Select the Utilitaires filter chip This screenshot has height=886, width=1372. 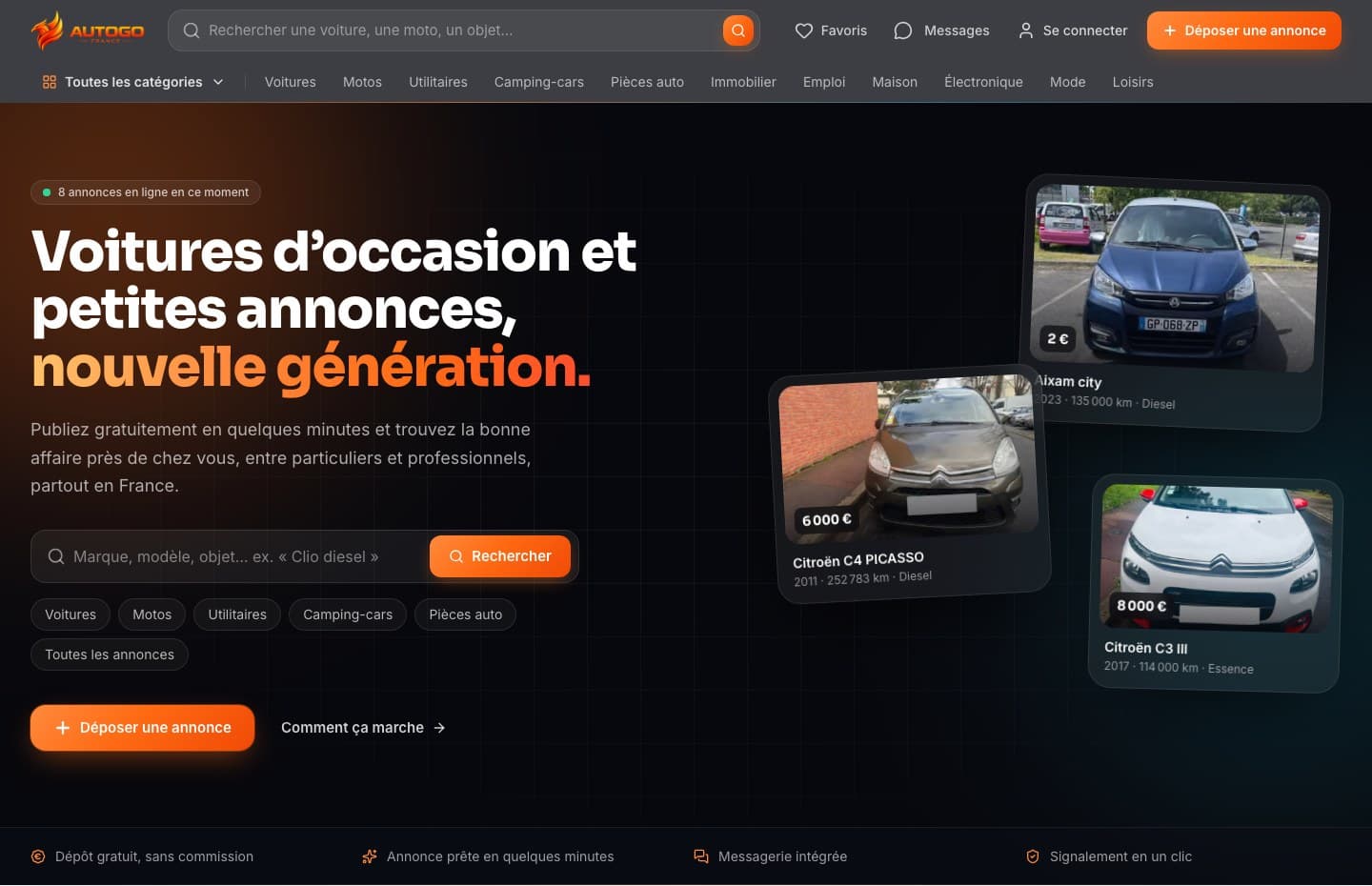(237, 614)
